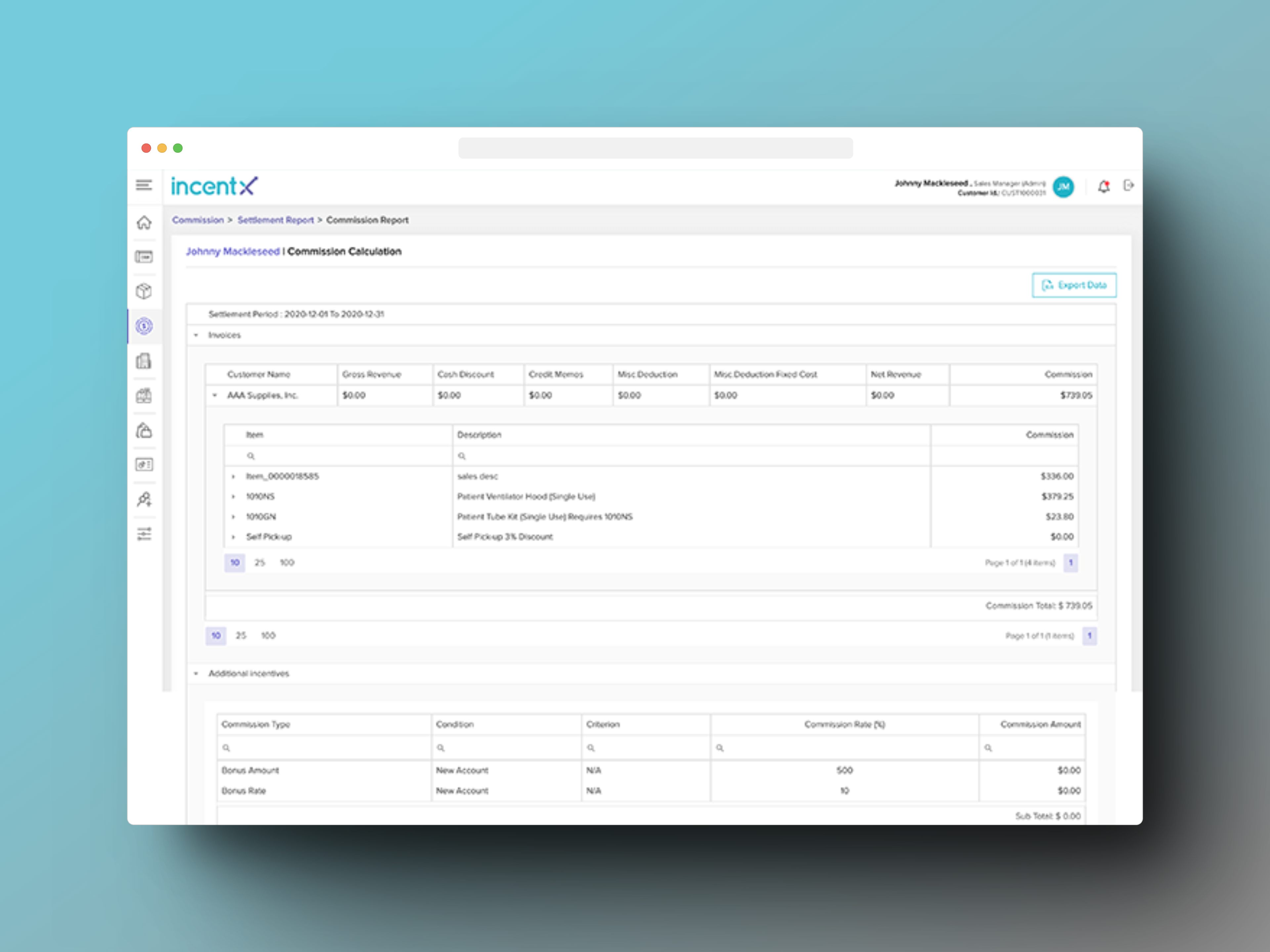
Task: Open the Home dashboard icon
Action: (145, 223)
